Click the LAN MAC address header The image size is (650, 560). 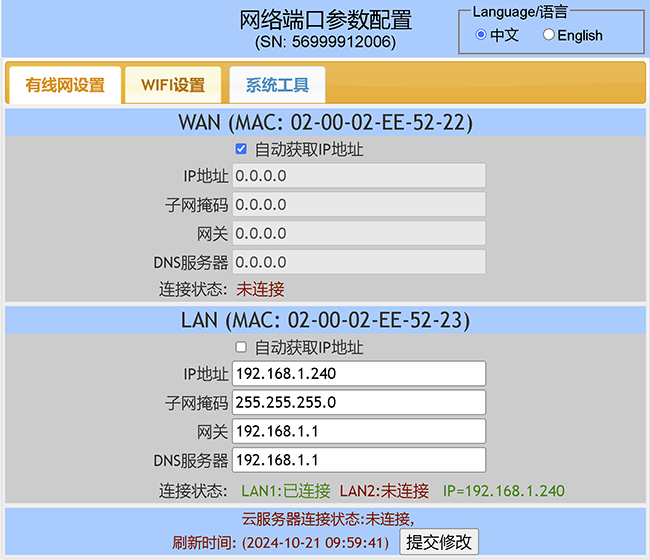[325, 321]
